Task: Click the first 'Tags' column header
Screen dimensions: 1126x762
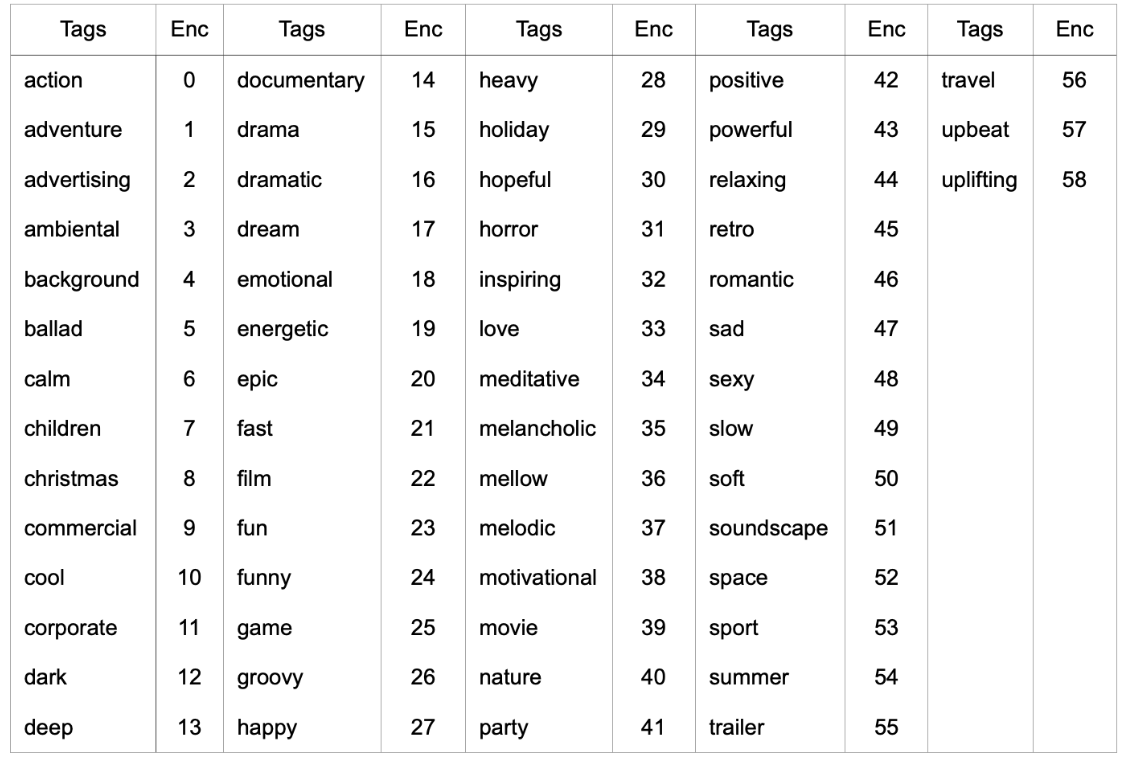Action: 84,30
